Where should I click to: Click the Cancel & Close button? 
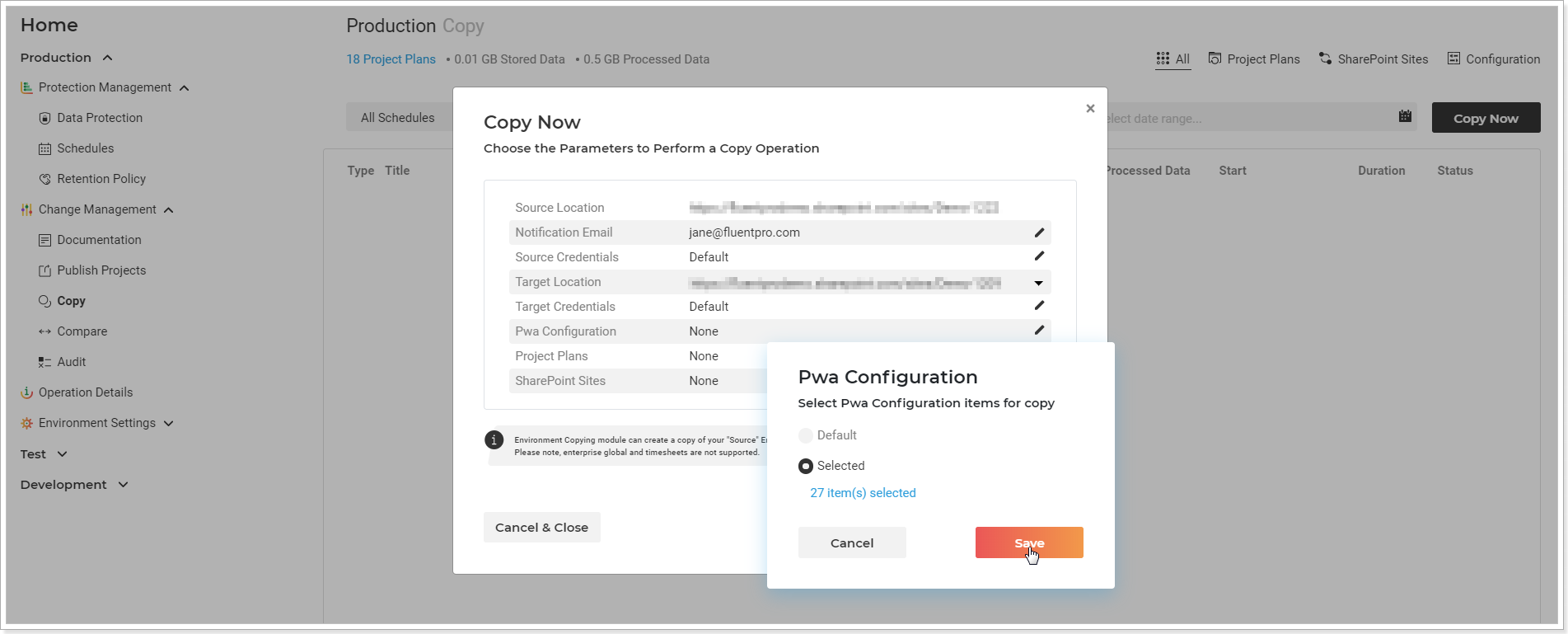[x=541, y=528]
